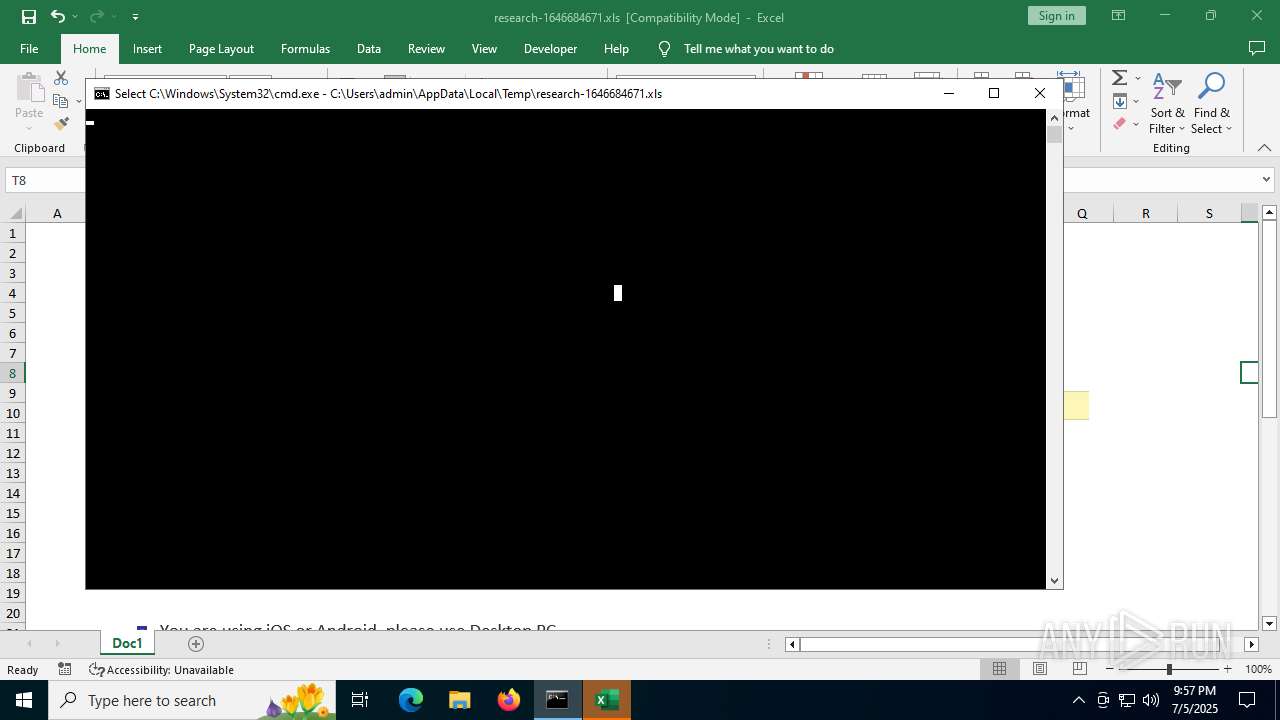Screen dimensions: 1280x720
Task: Open Sort & Filter menu
Action: 1167,104
